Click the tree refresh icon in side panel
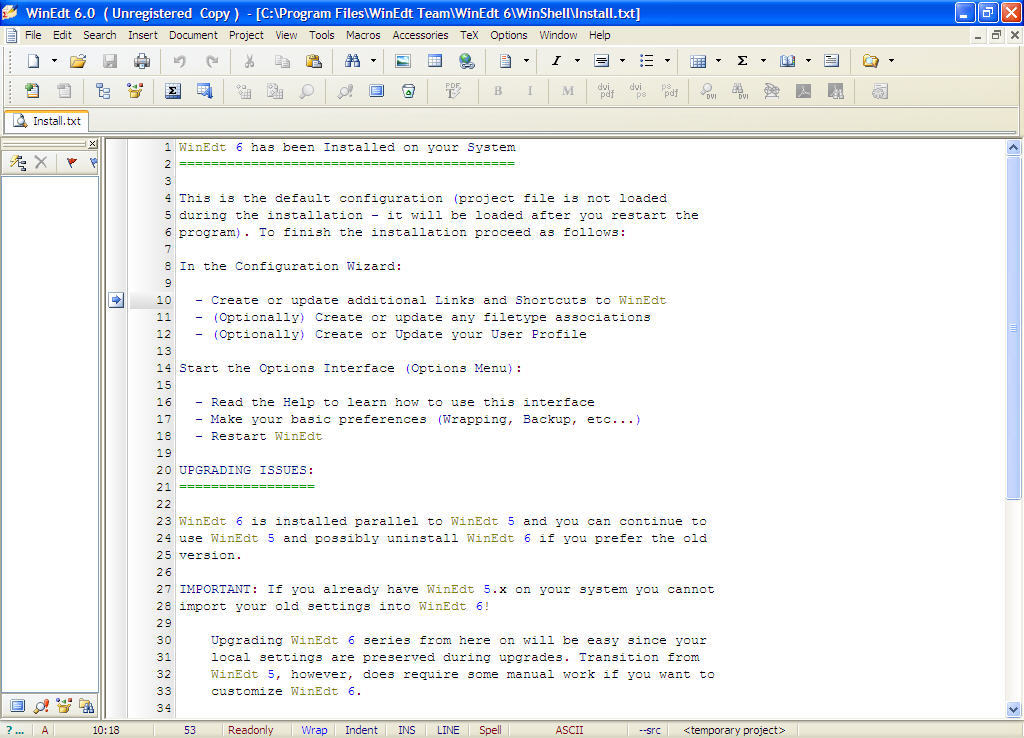The width and height of the screenshot is (1024, 738). (x=18, y=163)
